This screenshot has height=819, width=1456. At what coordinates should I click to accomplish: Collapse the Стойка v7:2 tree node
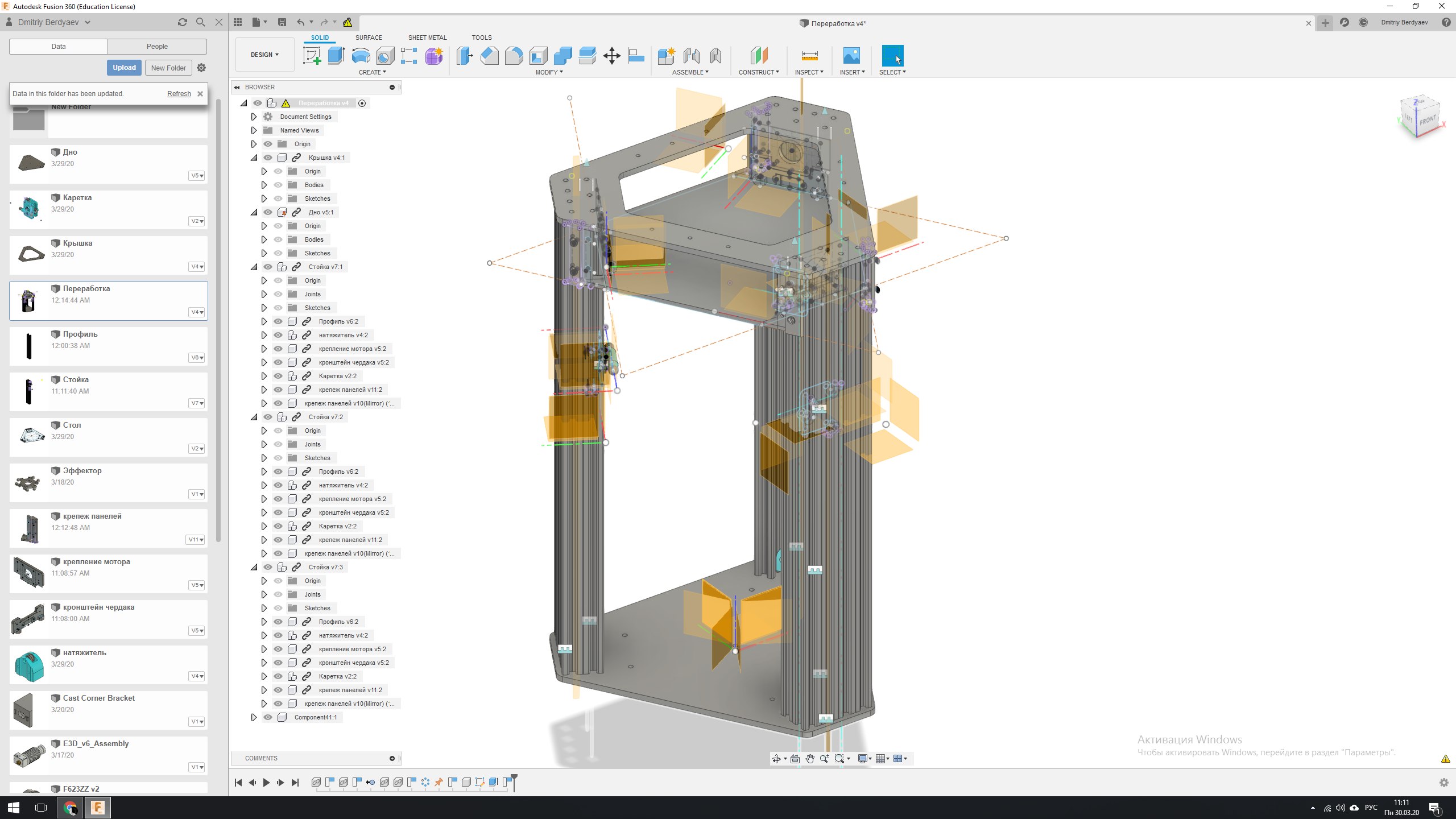click(x=254, y=417)
